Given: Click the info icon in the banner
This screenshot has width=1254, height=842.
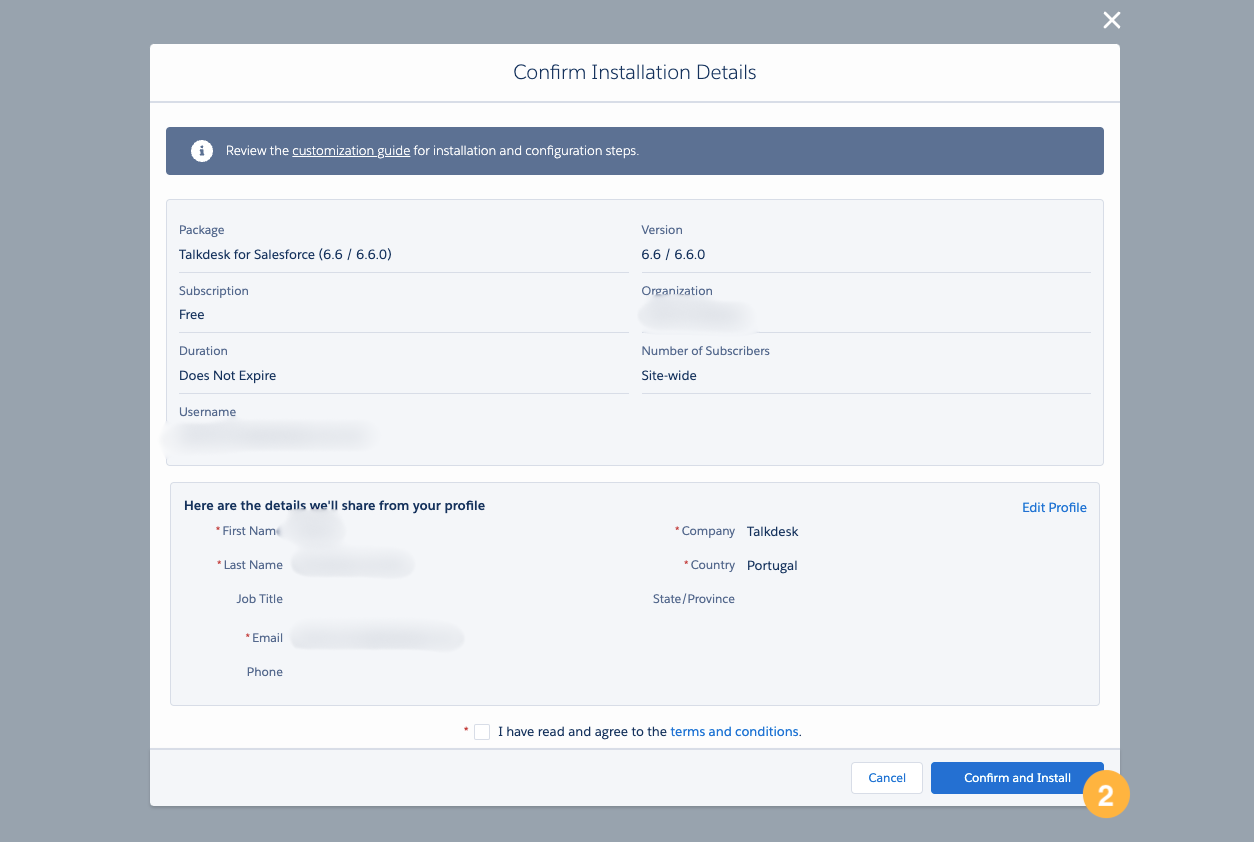Looking at the screenshot, I should pyautogui.click(x=202, y=151).
